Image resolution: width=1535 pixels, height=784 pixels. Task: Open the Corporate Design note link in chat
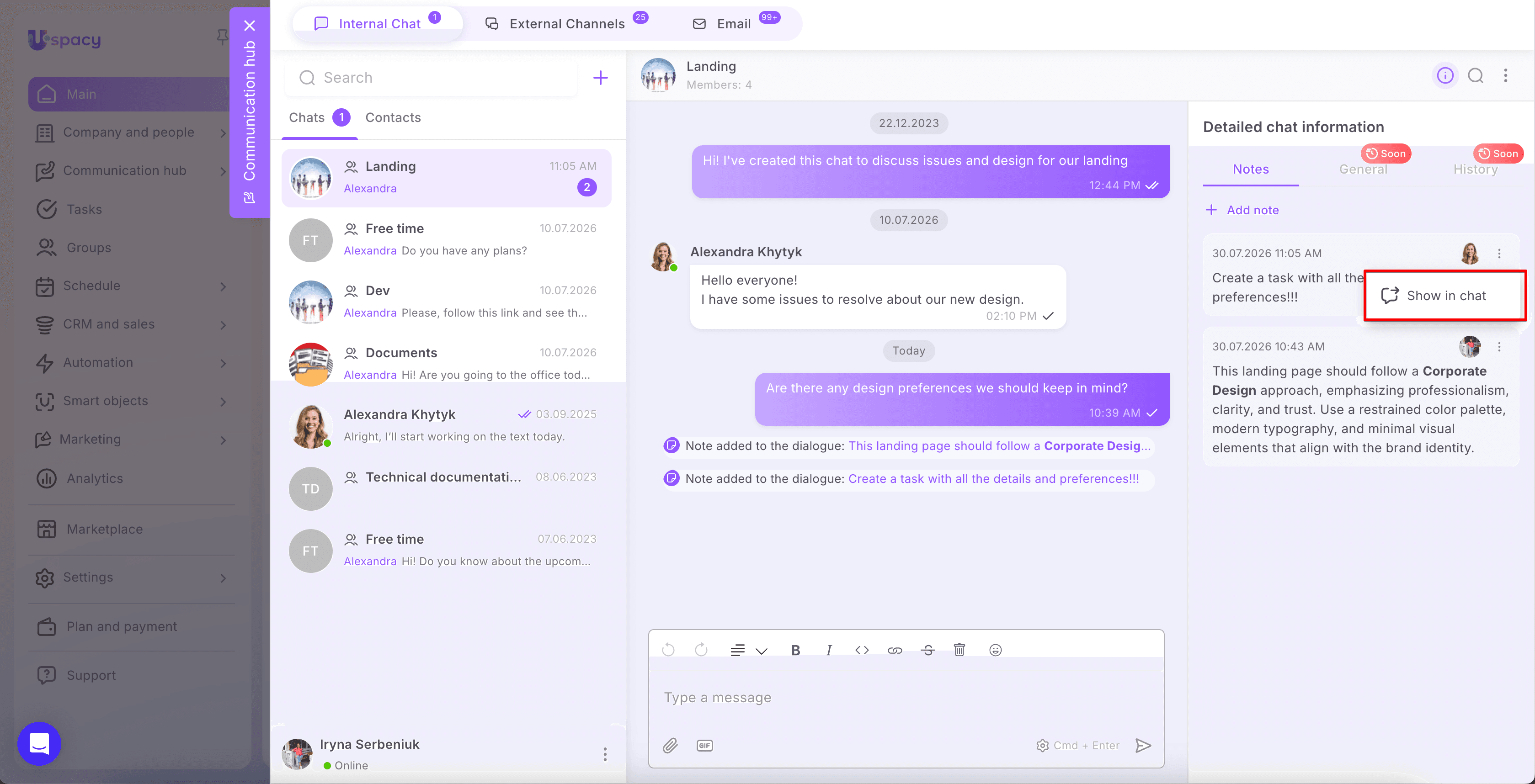pyautogui.click(x=999, y=445)
